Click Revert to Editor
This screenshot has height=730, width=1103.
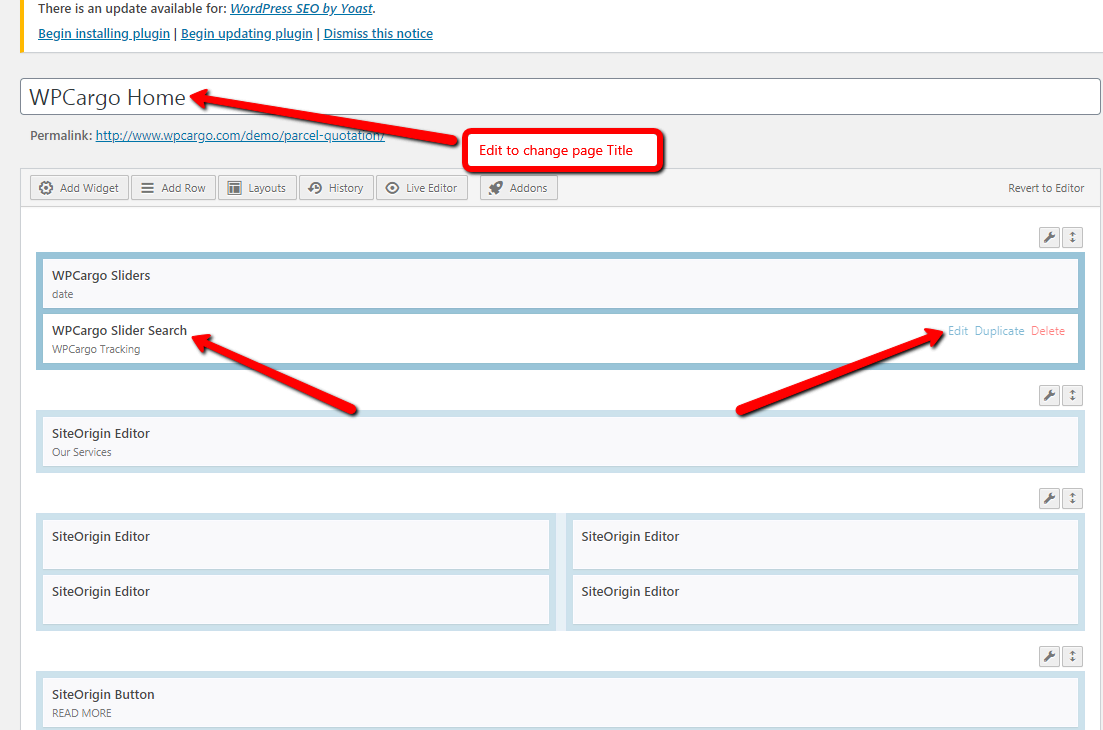point(1045,188)
